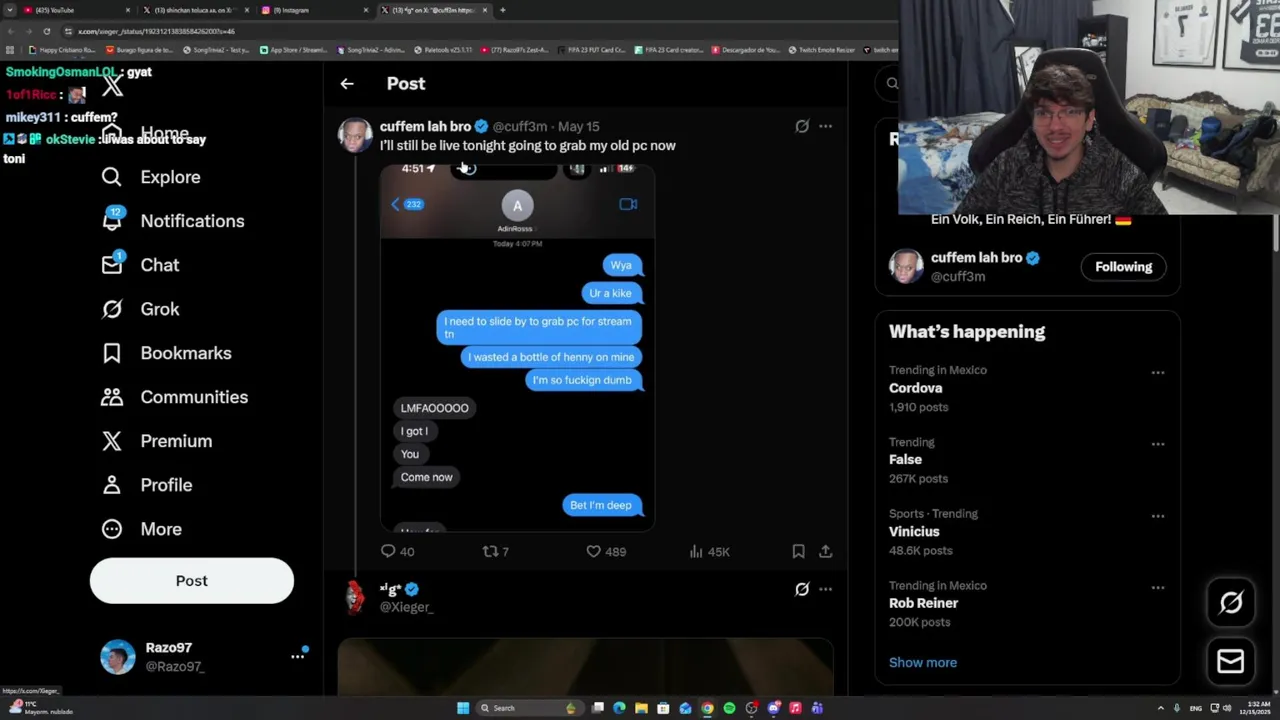Go to Profile in the sidebar

click(x=146, y=485)
